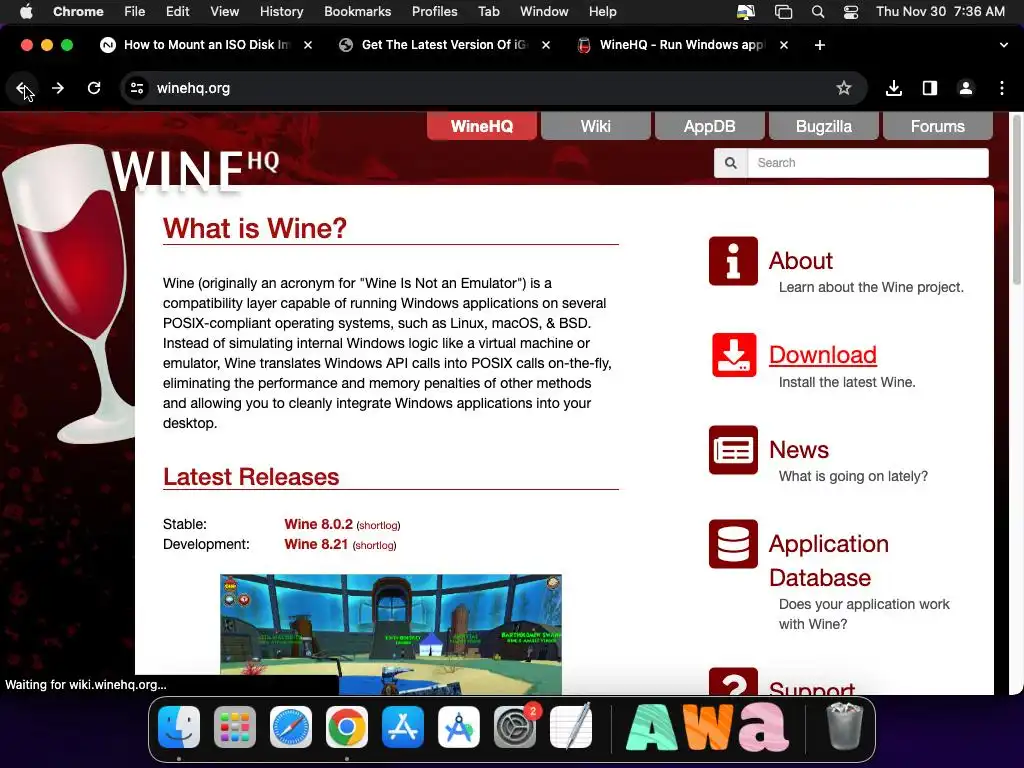Click the red Download icon
The image size is (1024, 768).
(734, 355)
